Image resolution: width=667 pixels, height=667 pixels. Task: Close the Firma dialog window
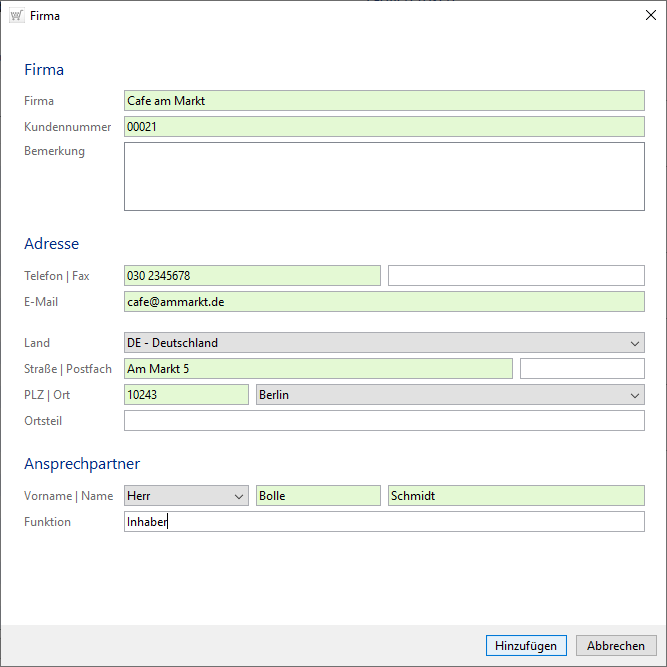pos(650,16)
